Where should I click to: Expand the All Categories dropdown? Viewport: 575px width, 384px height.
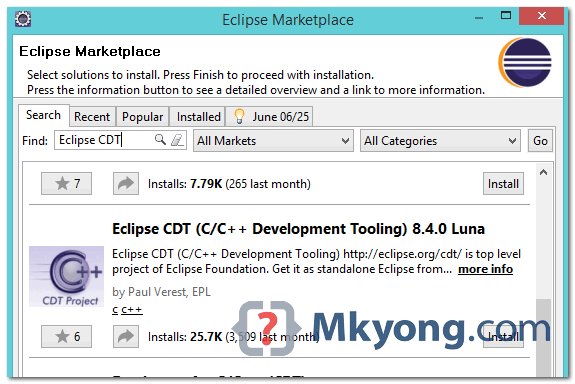440,140
